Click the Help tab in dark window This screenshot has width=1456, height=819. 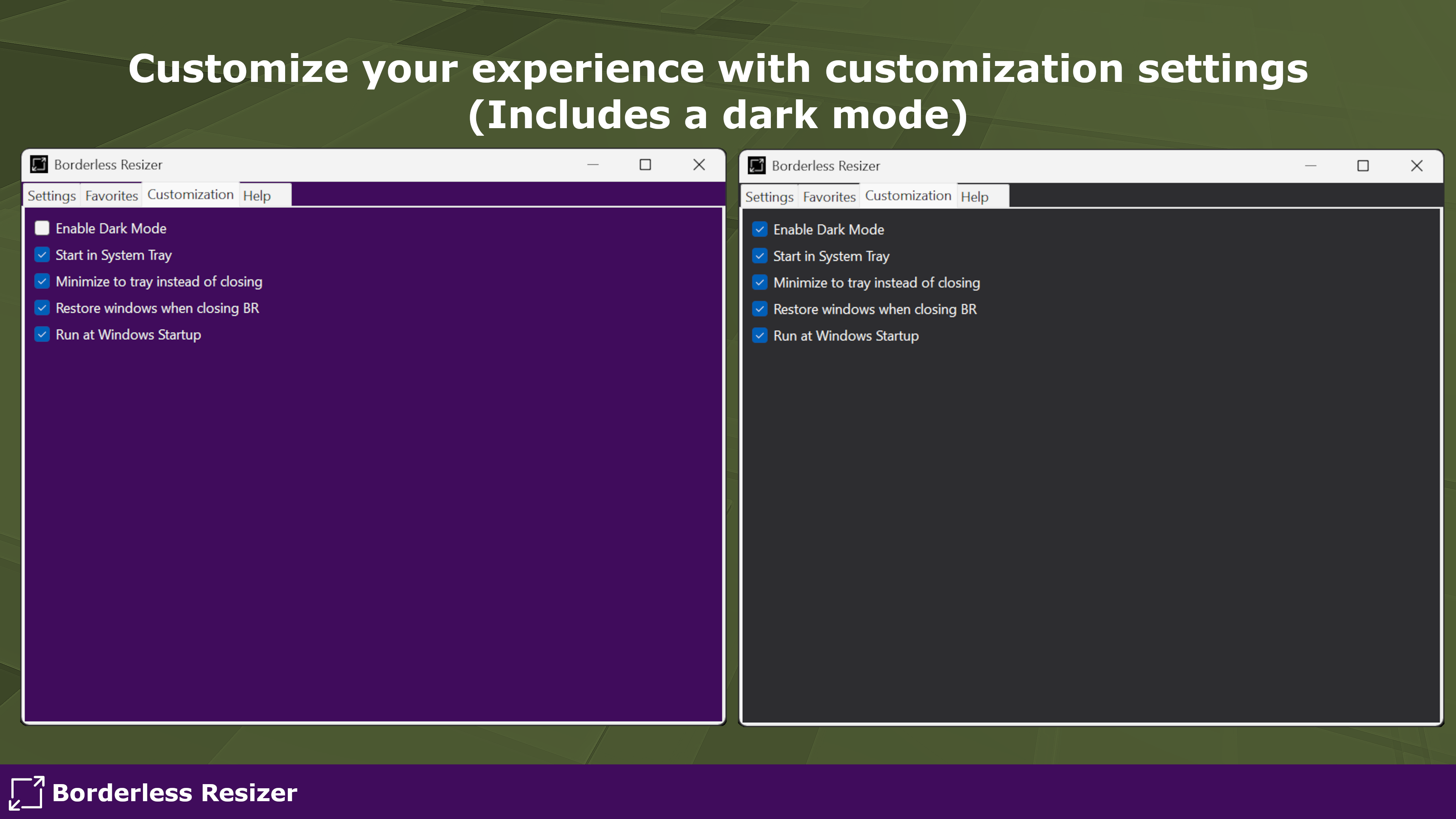(974, 197)
